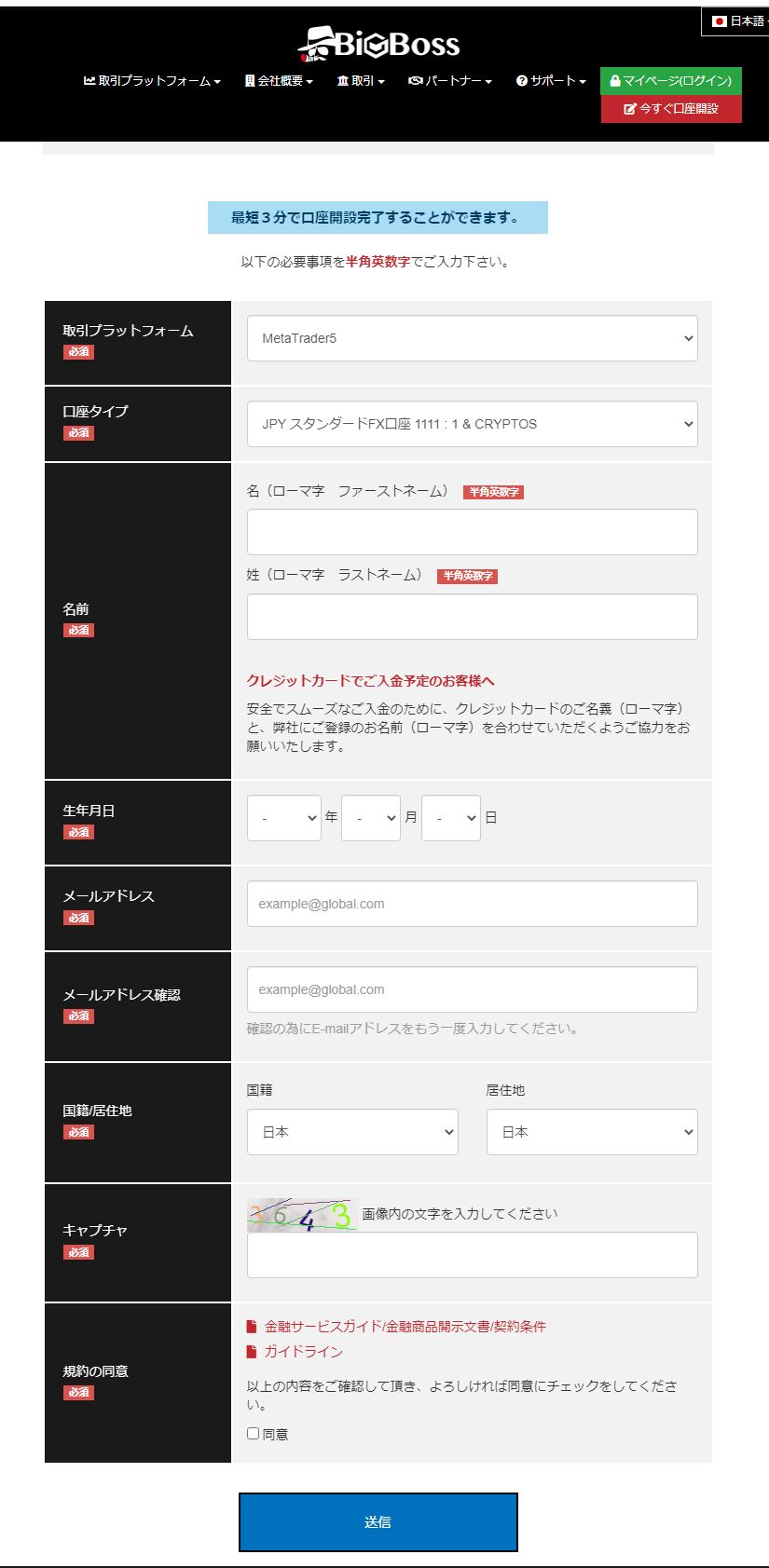The width and height of the screenshot is (769, 1568).
Task: Click the 送信 submit button
Action: coord(378,1522)
